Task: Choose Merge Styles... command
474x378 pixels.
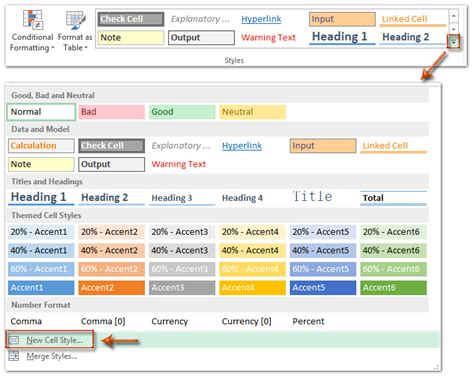Action: click(x=52, y=356)
